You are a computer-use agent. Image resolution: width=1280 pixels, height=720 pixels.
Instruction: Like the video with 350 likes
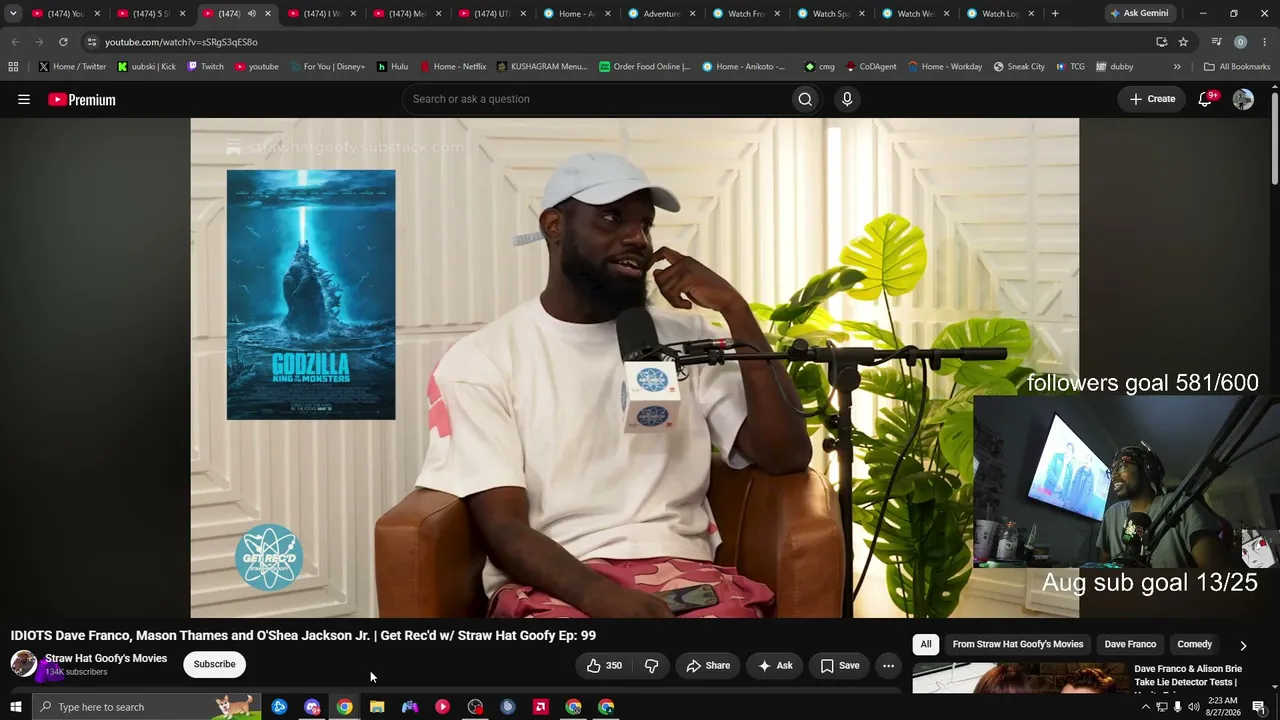[604, 665]
